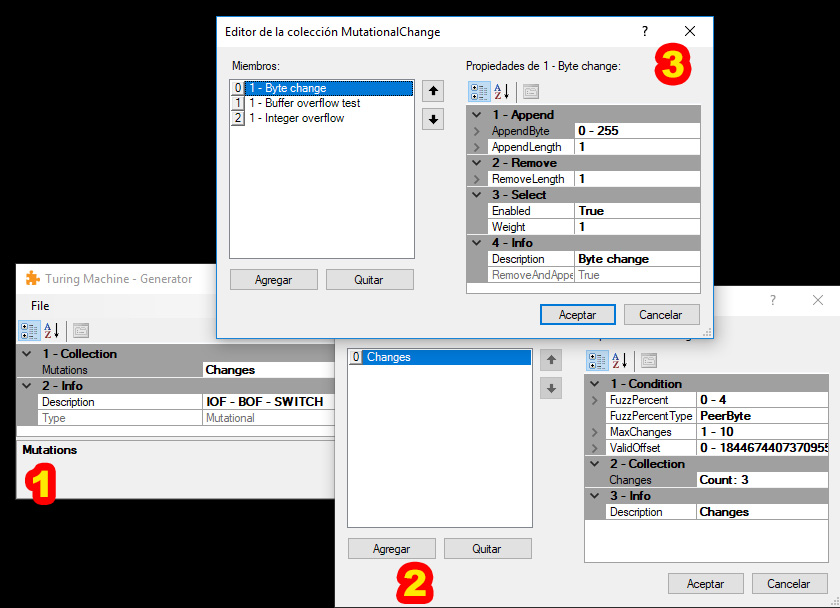Collapse the 1 - Append category
This screenshot has height=608, width=840.
[477, 115]
